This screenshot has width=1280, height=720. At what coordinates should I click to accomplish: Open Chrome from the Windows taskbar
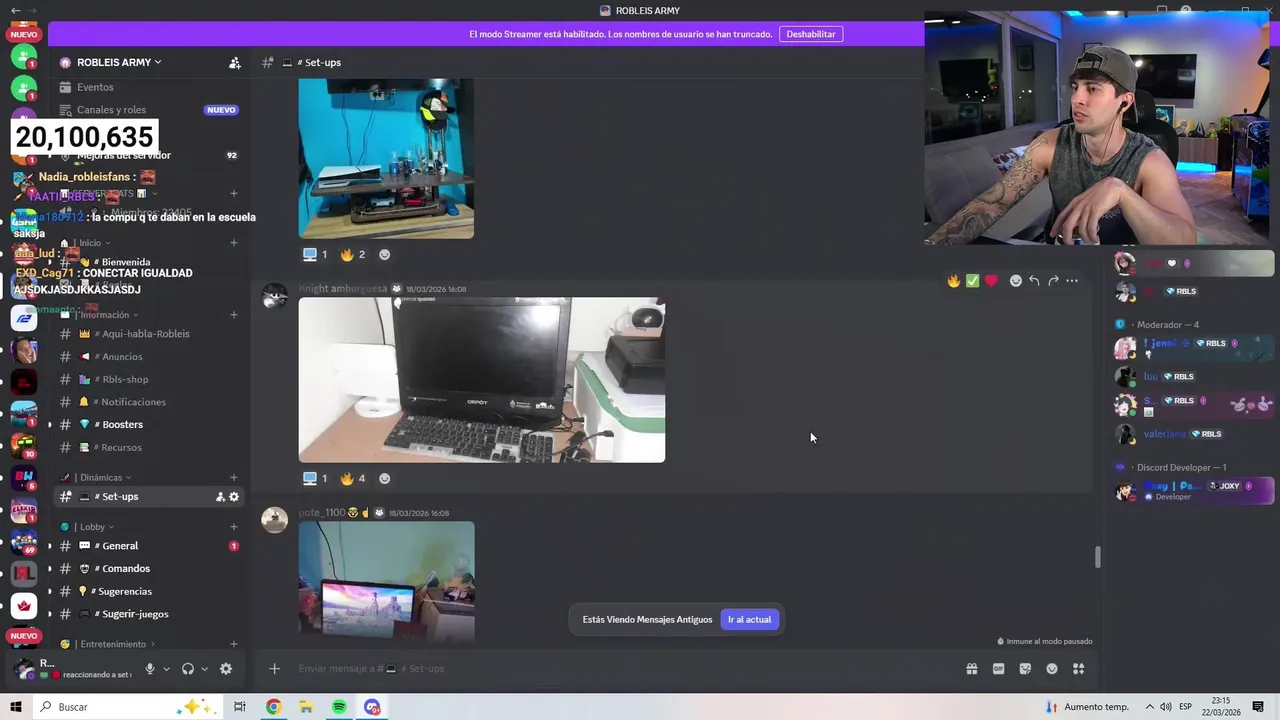tap(273, 707)
